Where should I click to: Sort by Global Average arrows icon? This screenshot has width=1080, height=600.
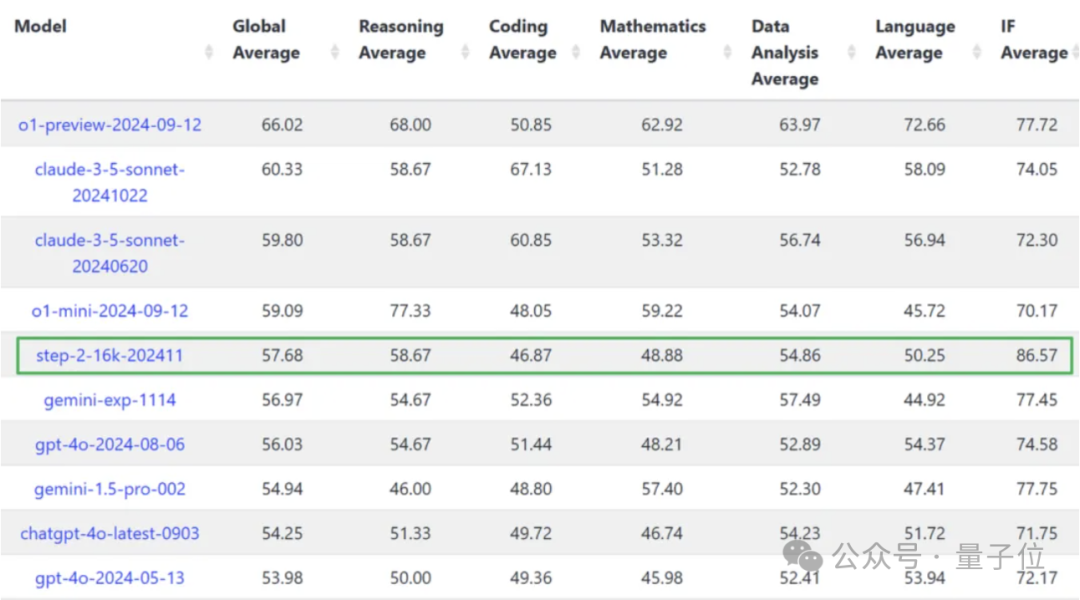(x=335, y=52)
